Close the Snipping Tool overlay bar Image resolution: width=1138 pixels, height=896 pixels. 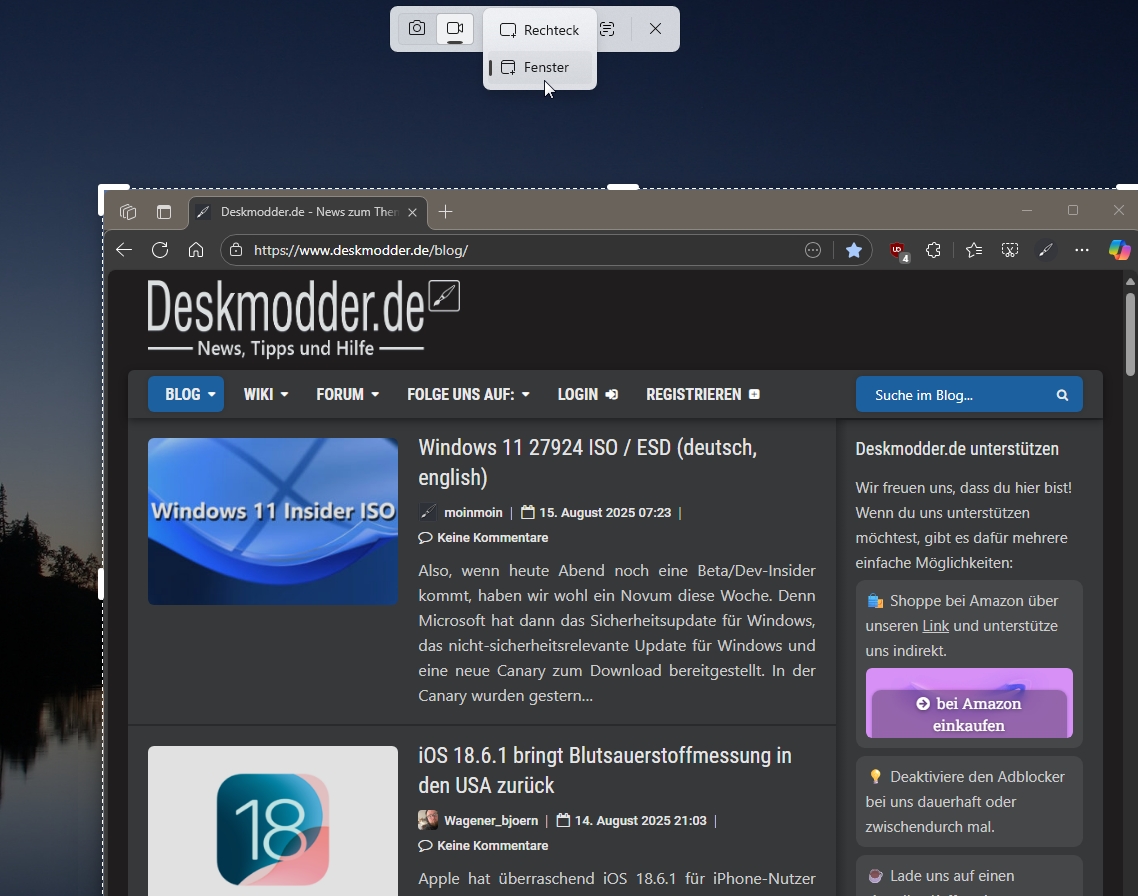[655, 28]
